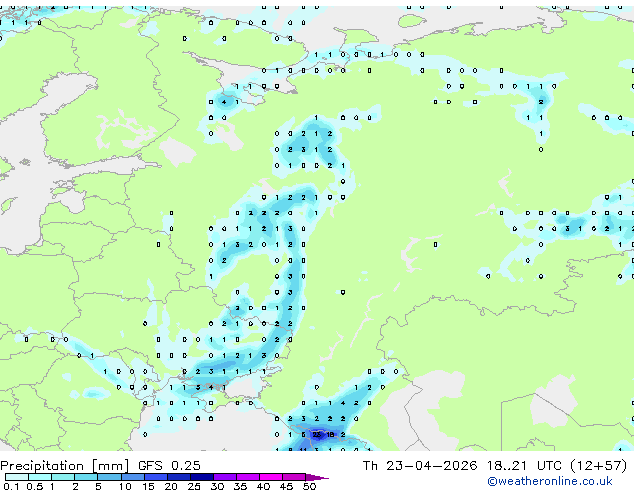Click the '23' precipitation value on the map
This screenshot has width=634, height=490.
(317, 435)
